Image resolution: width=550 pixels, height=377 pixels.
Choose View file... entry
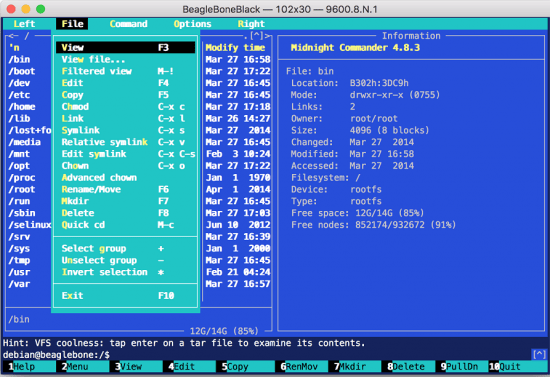tap(125, 59)
